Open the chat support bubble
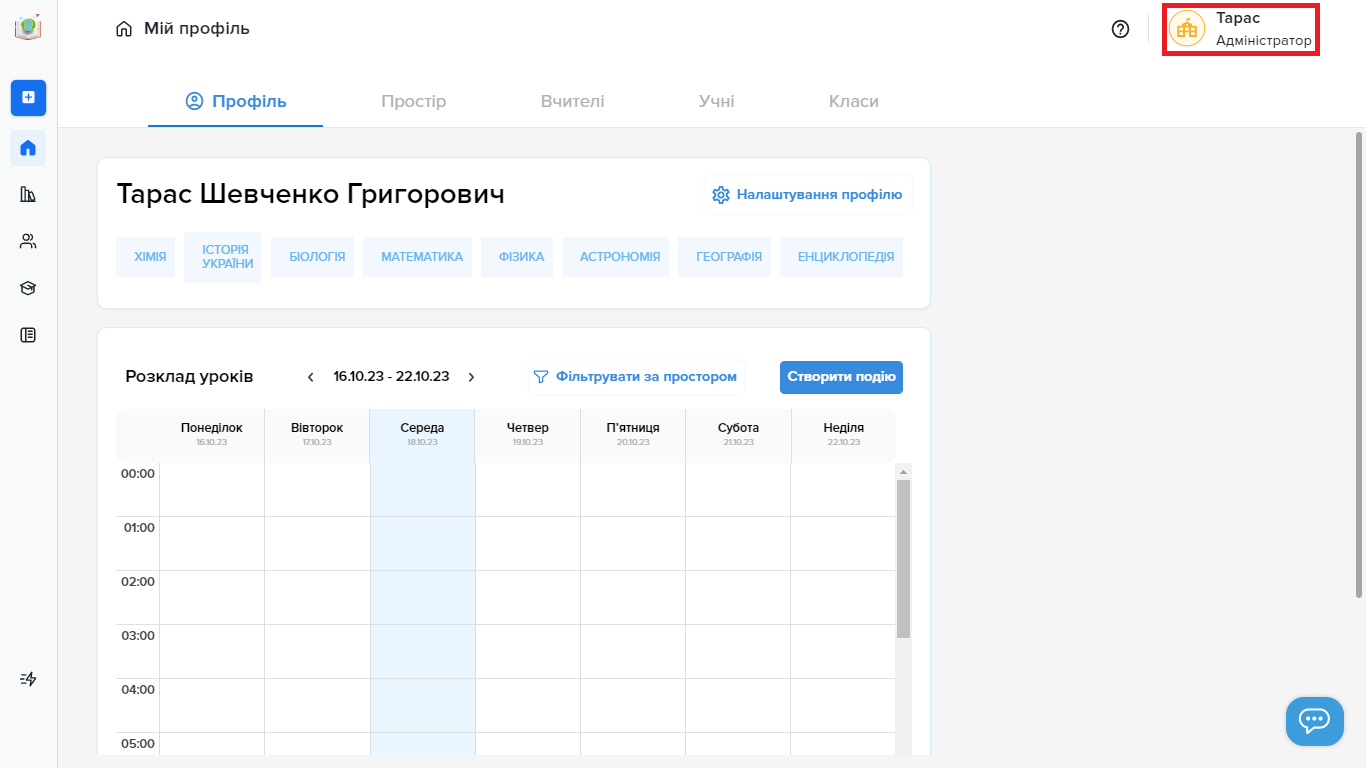The image size is (1366, 768). [1314, 721]
